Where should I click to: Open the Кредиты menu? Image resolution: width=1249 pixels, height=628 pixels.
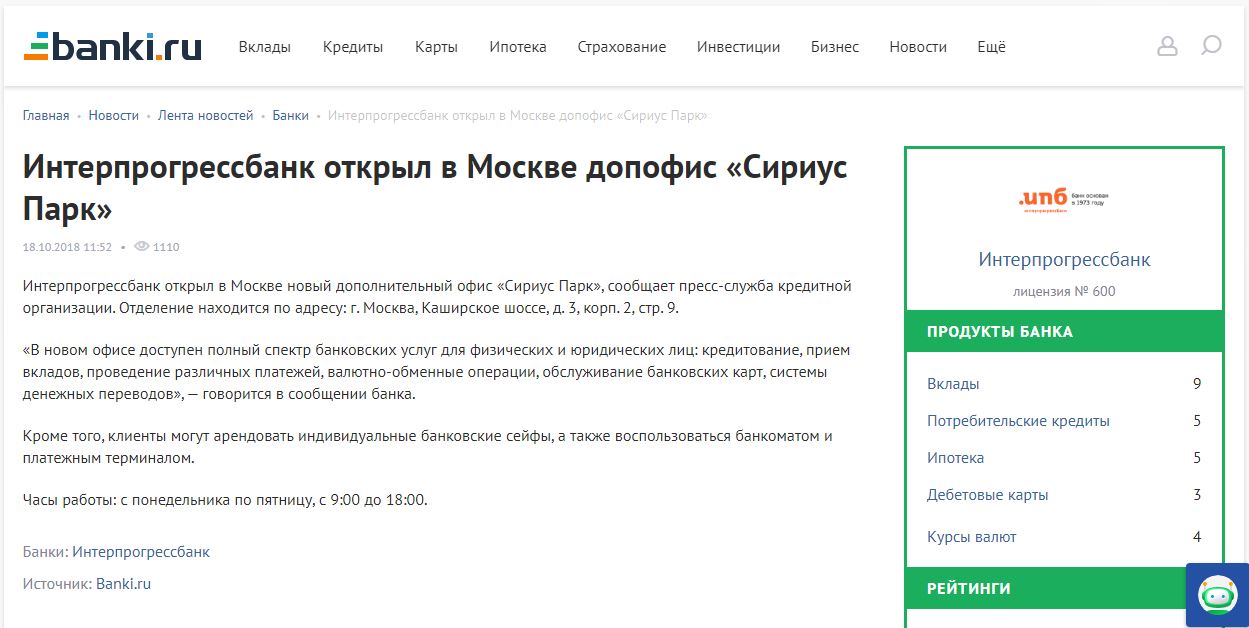click(x=353, y=47)
